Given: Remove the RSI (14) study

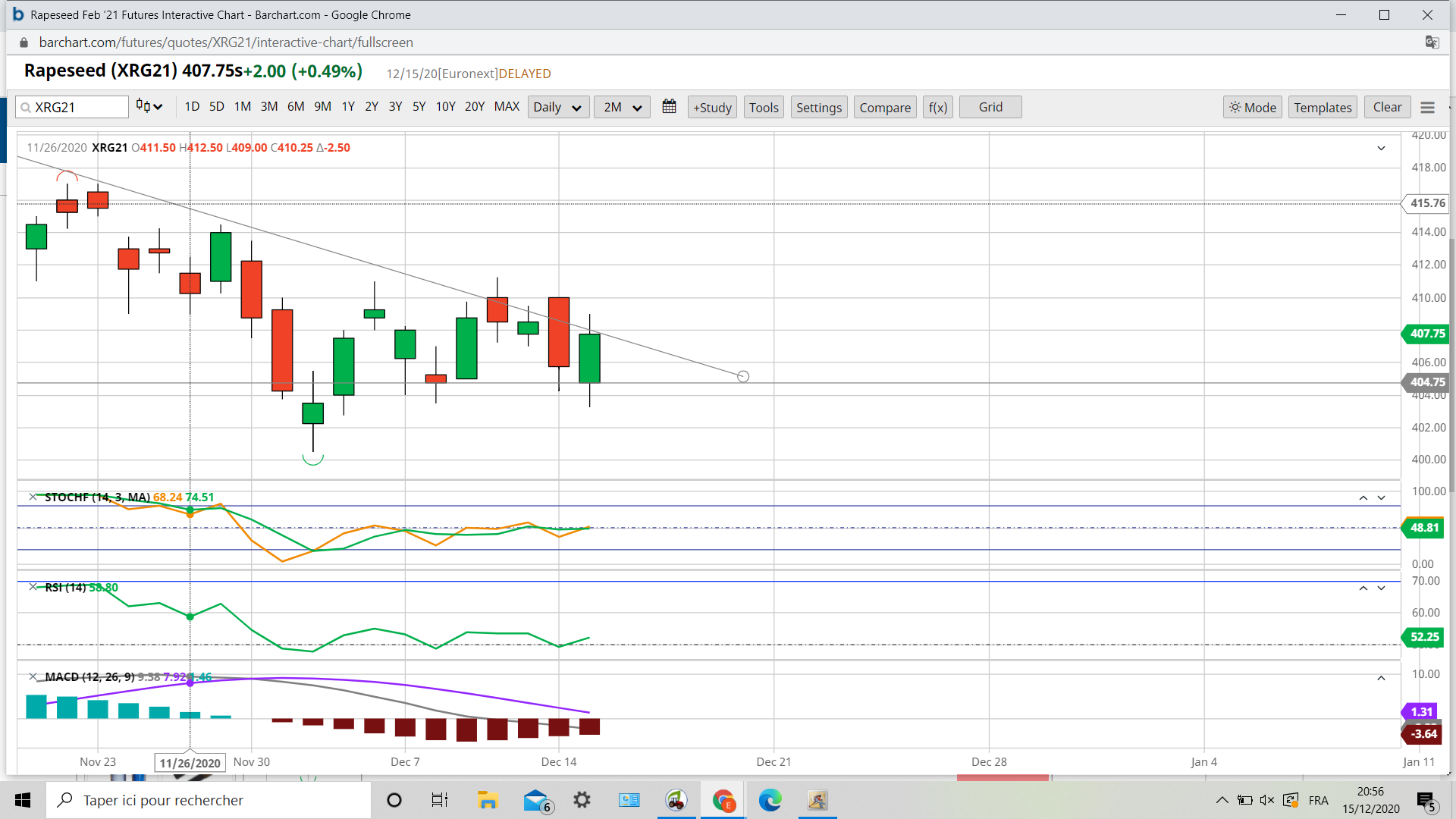Looking at the screenshot, I should [33, 587].
